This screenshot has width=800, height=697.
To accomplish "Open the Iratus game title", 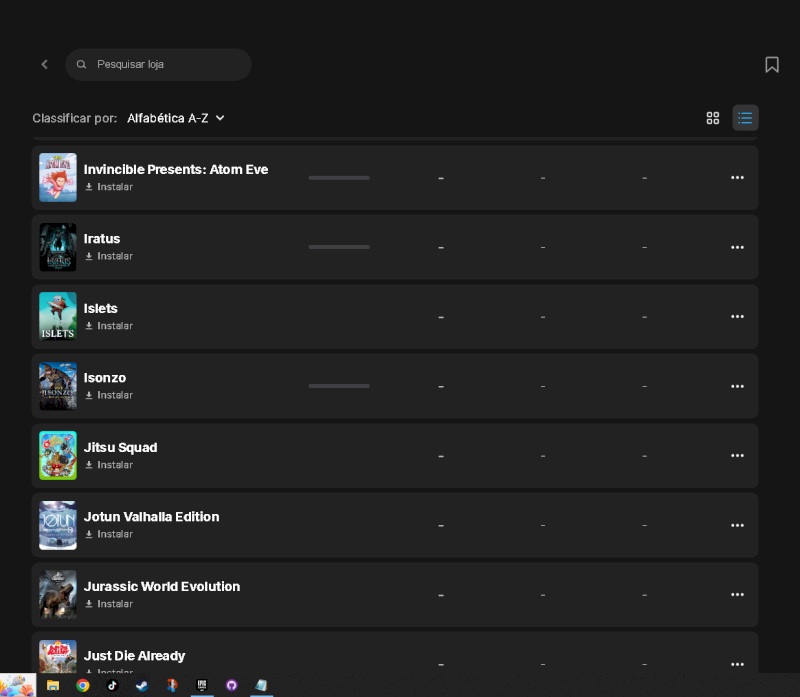I will (102, 239).
